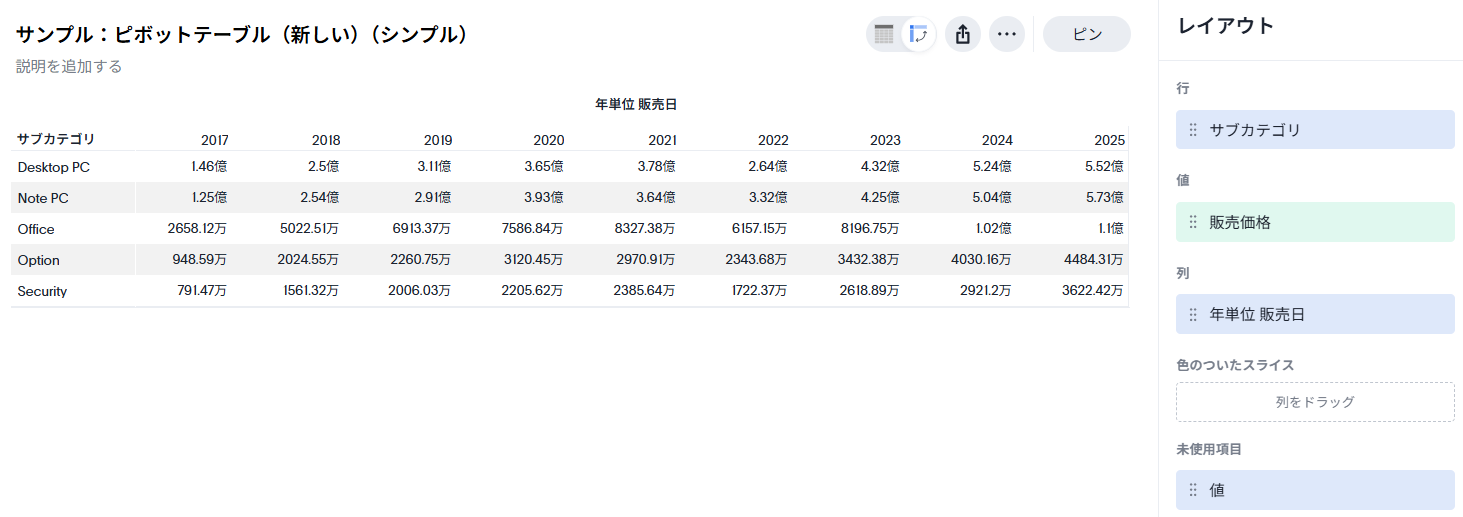
Task: Click the share export icon
Action: (963, 34)
